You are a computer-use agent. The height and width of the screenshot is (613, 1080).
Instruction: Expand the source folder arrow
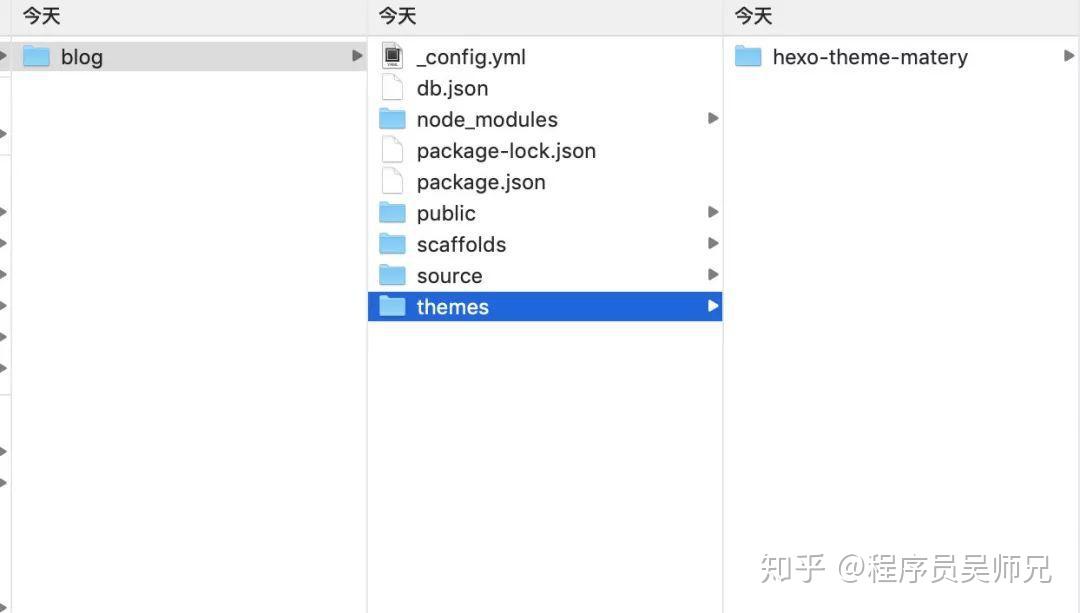(713, 275)
